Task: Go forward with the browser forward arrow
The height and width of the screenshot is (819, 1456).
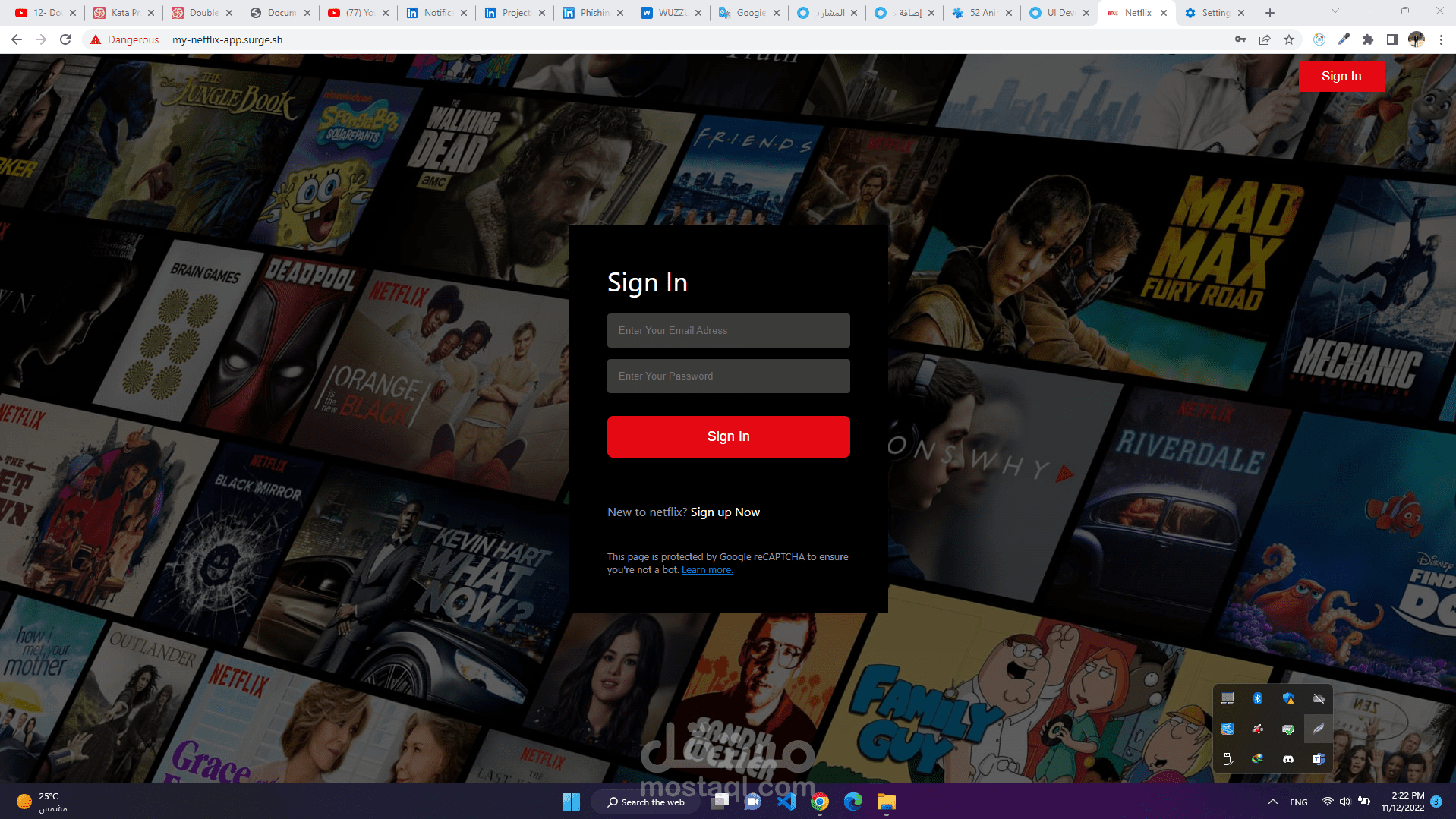Action: [x=41, y=39]
